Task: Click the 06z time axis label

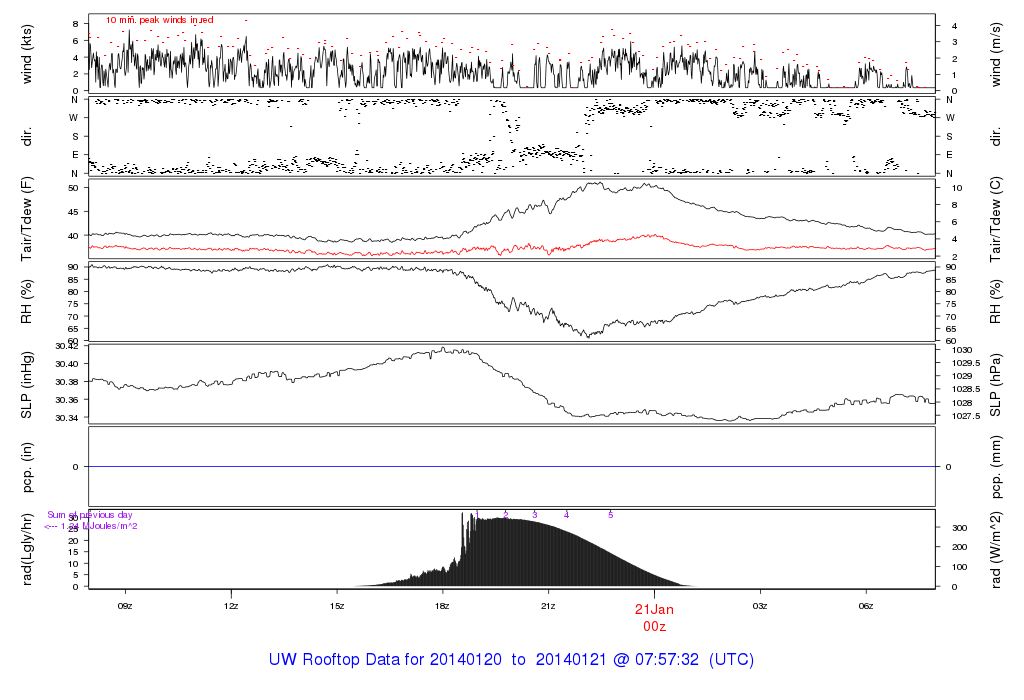Action: click(x=866, y=606)
